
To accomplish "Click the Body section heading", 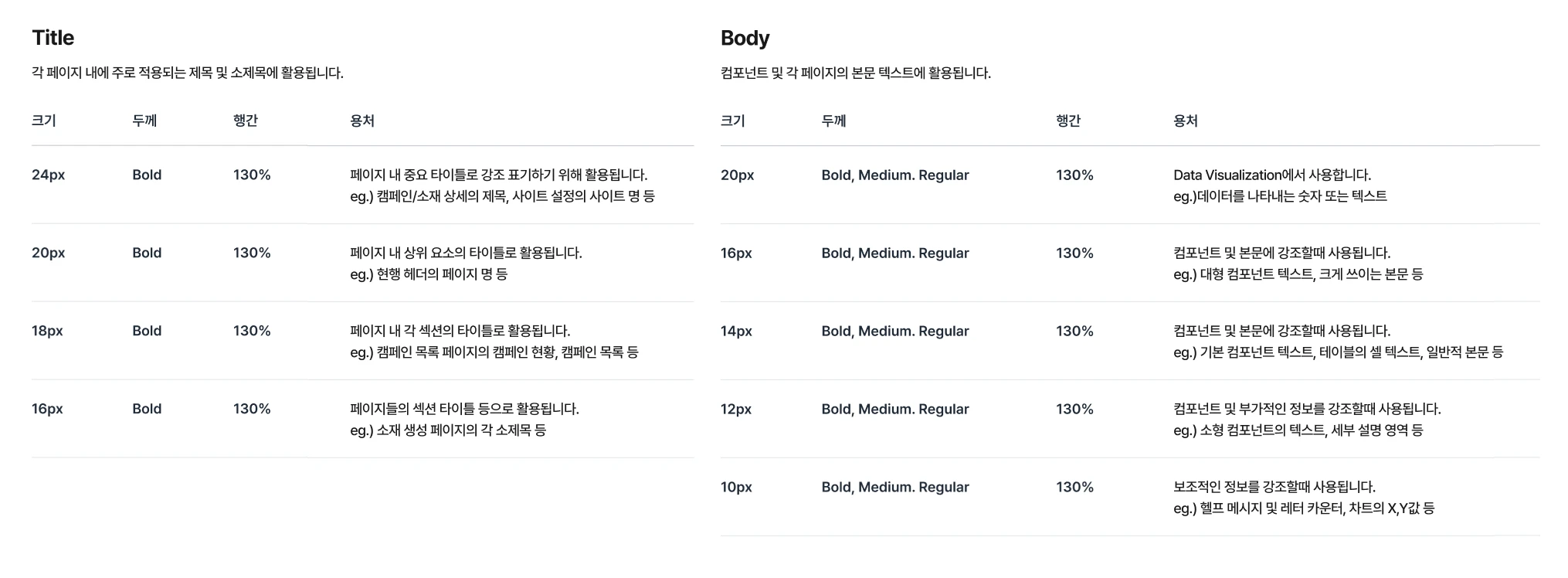I will pyautogui.click(x=745, y=38).
